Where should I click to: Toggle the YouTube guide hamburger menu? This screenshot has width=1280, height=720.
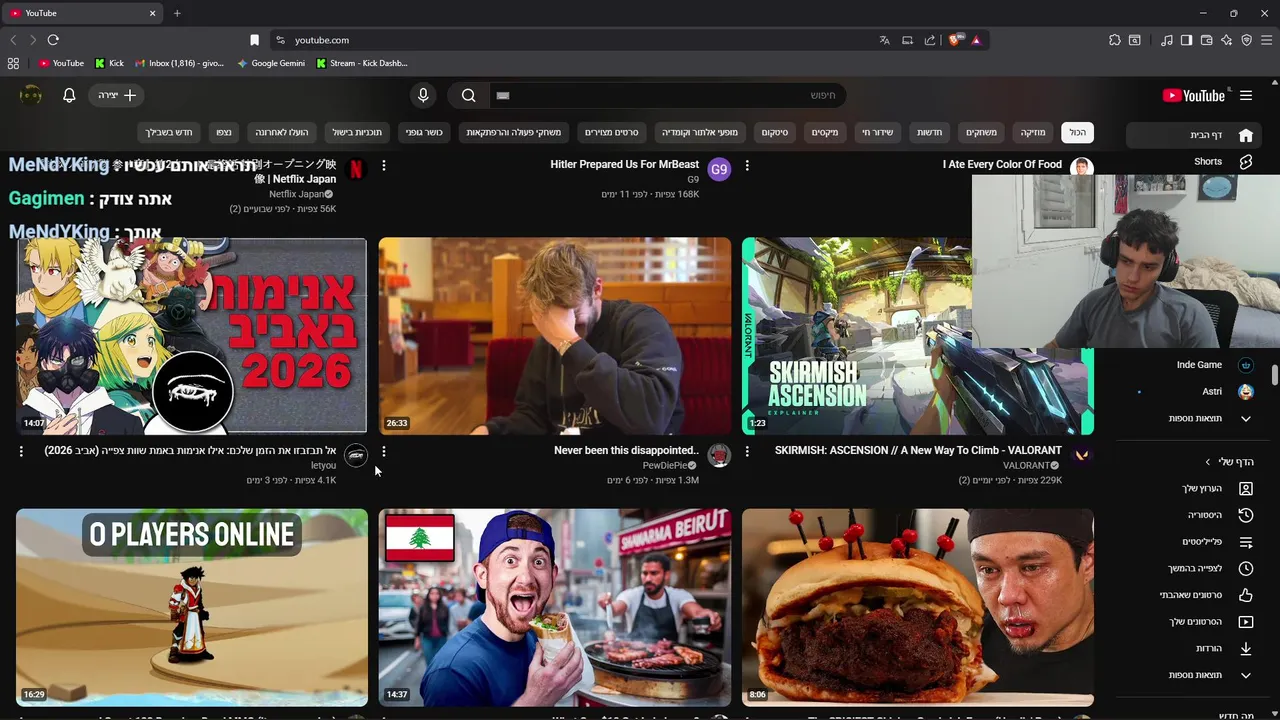[1246, 95]
